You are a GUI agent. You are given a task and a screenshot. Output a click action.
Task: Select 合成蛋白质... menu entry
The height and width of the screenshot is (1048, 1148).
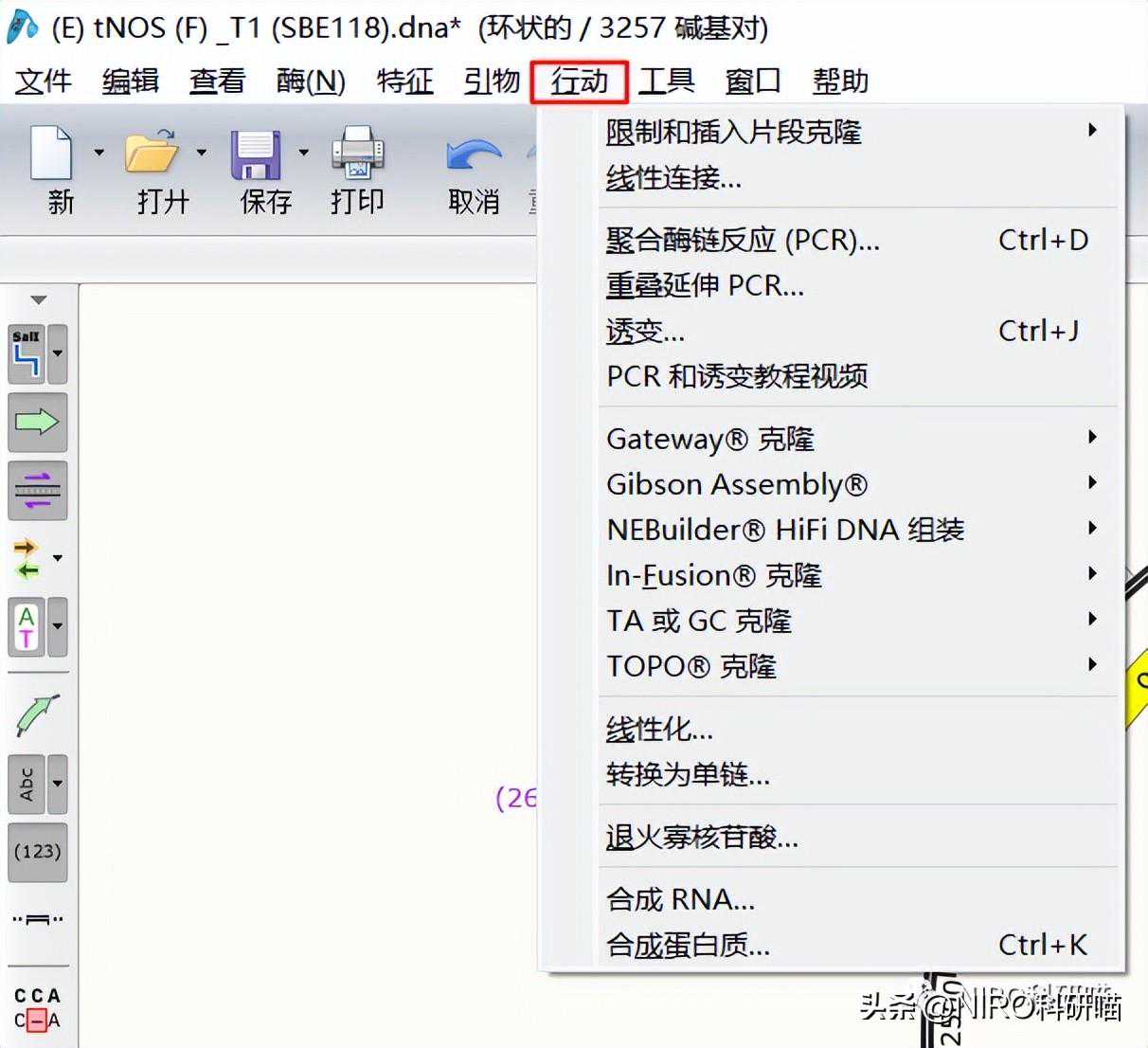coord(688,945)
